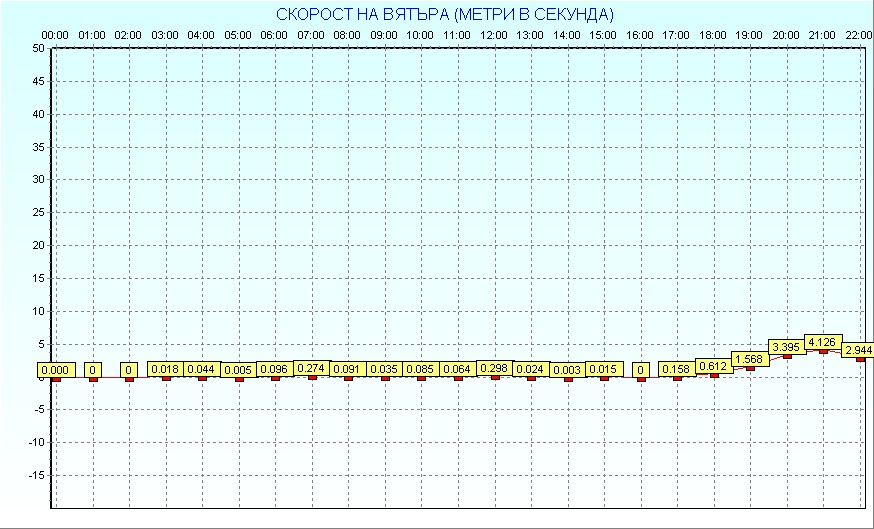Click the 00:00 time axis label

(x=55, y=35)
